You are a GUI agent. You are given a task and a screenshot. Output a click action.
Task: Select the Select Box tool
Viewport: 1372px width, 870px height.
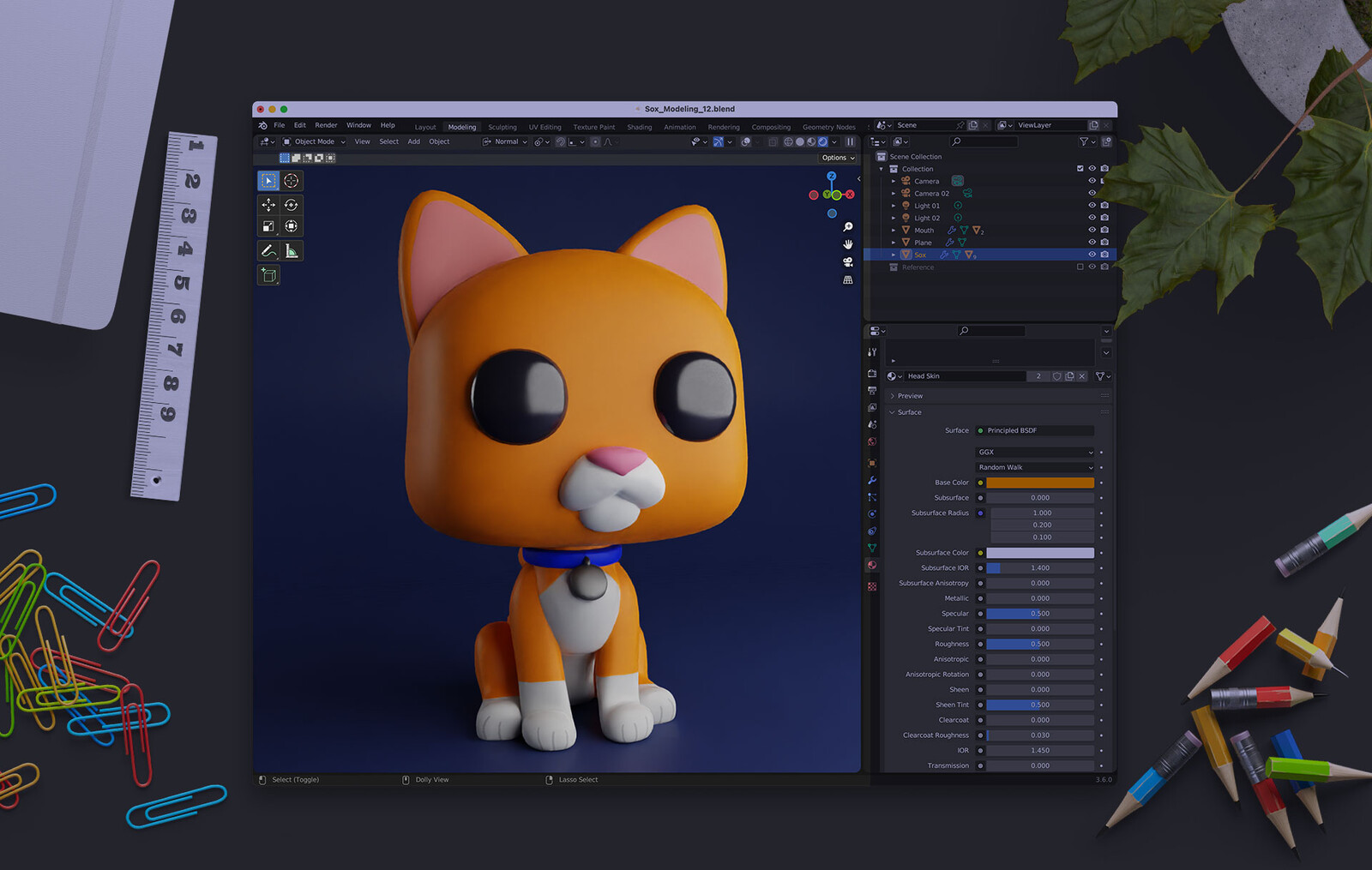click(x=268, y=181)
